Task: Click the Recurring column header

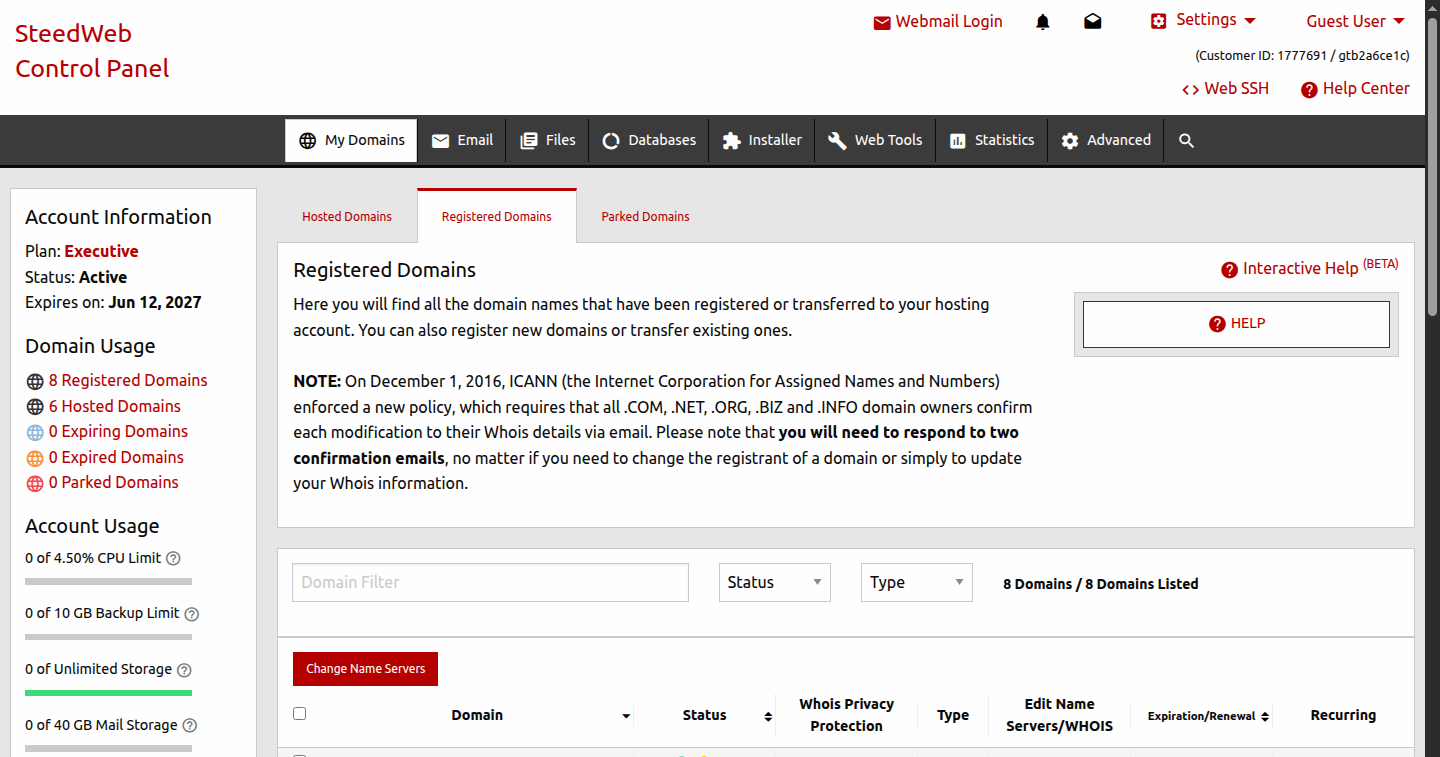Action: [1343, 715]
